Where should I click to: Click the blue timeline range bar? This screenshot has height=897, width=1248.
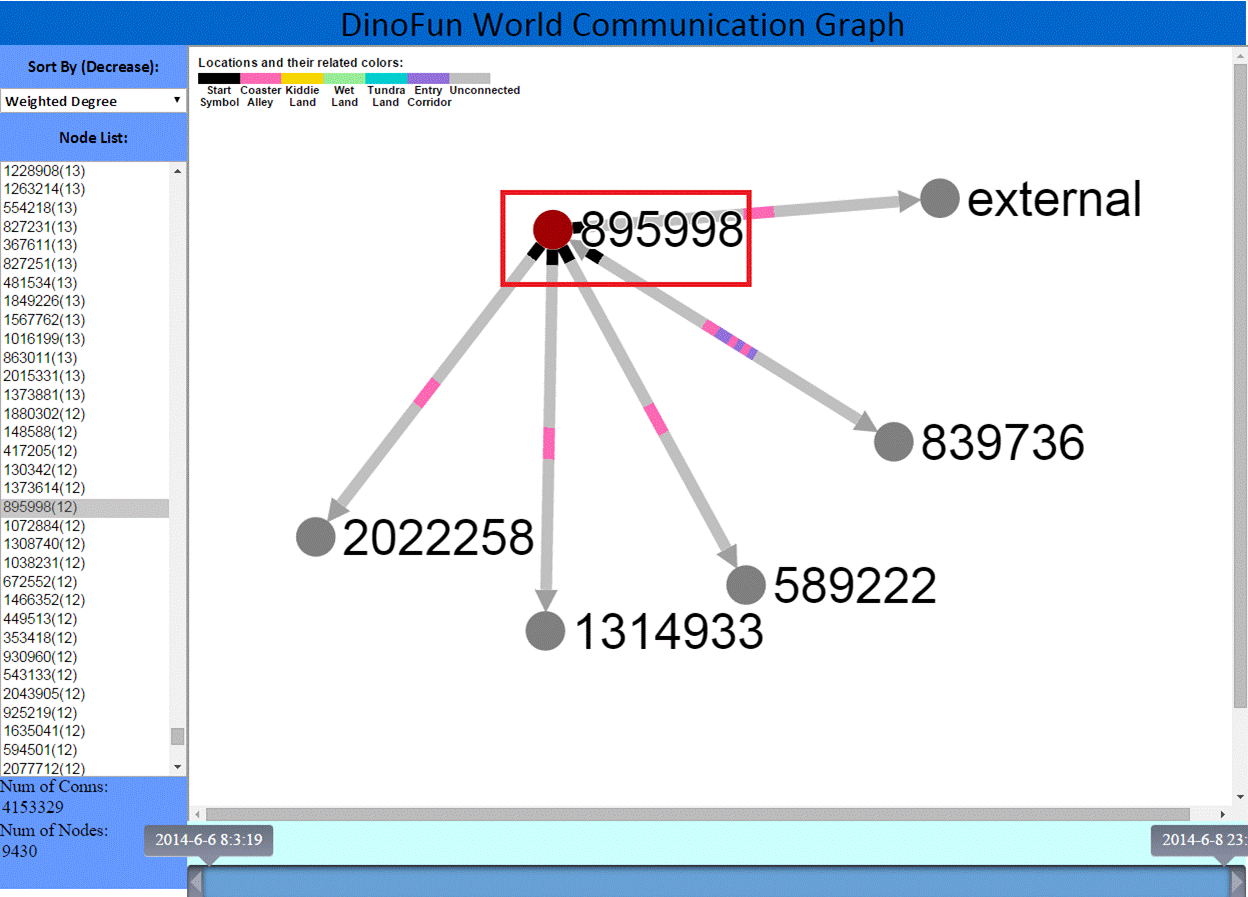click(x=716, y=882)
